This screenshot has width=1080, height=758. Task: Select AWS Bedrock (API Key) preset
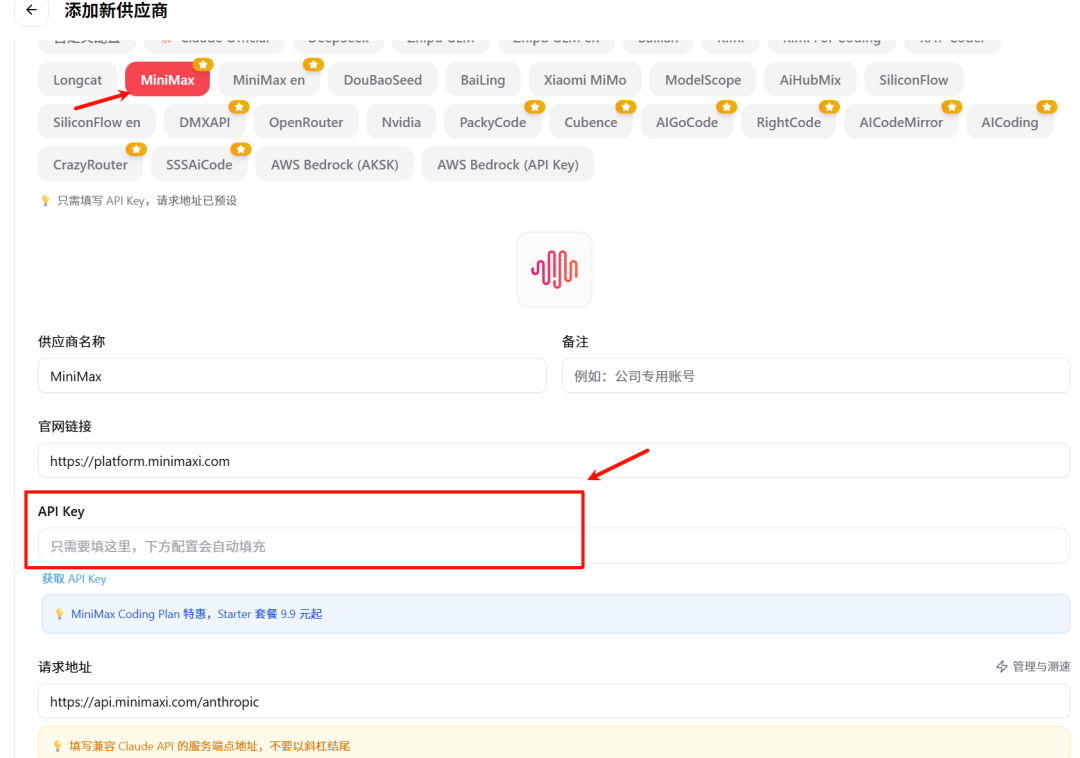[508, 165]
